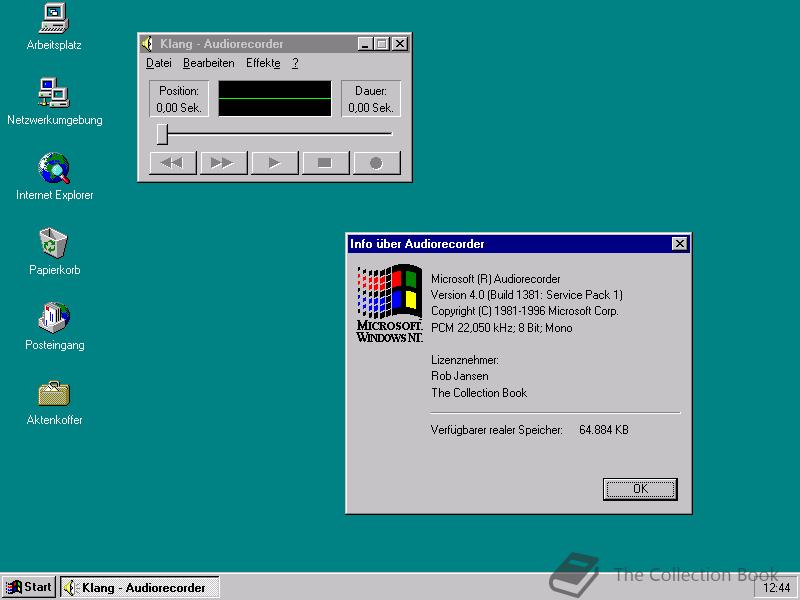Click the memory value '64.884 KB'
The height and width of the screenshot is (600, 800).
click(x=604, y=430)
